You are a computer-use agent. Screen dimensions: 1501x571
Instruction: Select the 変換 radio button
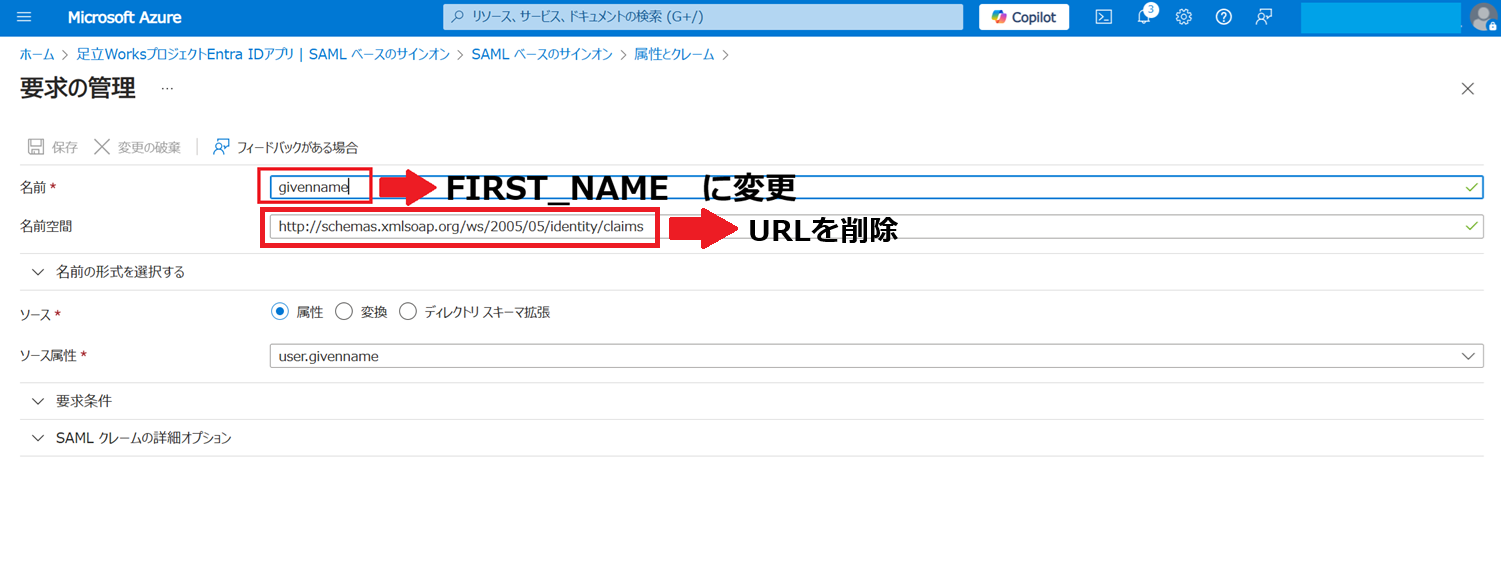coord(344,312)
